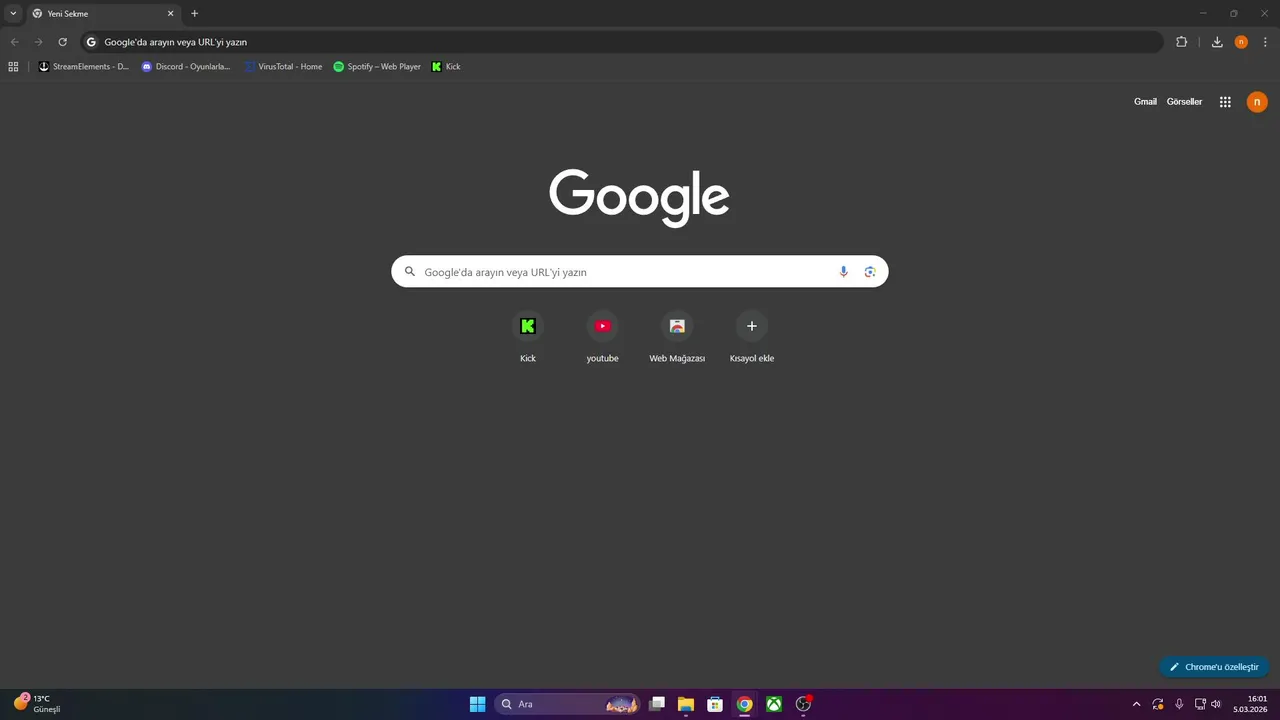
Task: Open the tab search dropdown arrow
Action: tap(13, 14)
